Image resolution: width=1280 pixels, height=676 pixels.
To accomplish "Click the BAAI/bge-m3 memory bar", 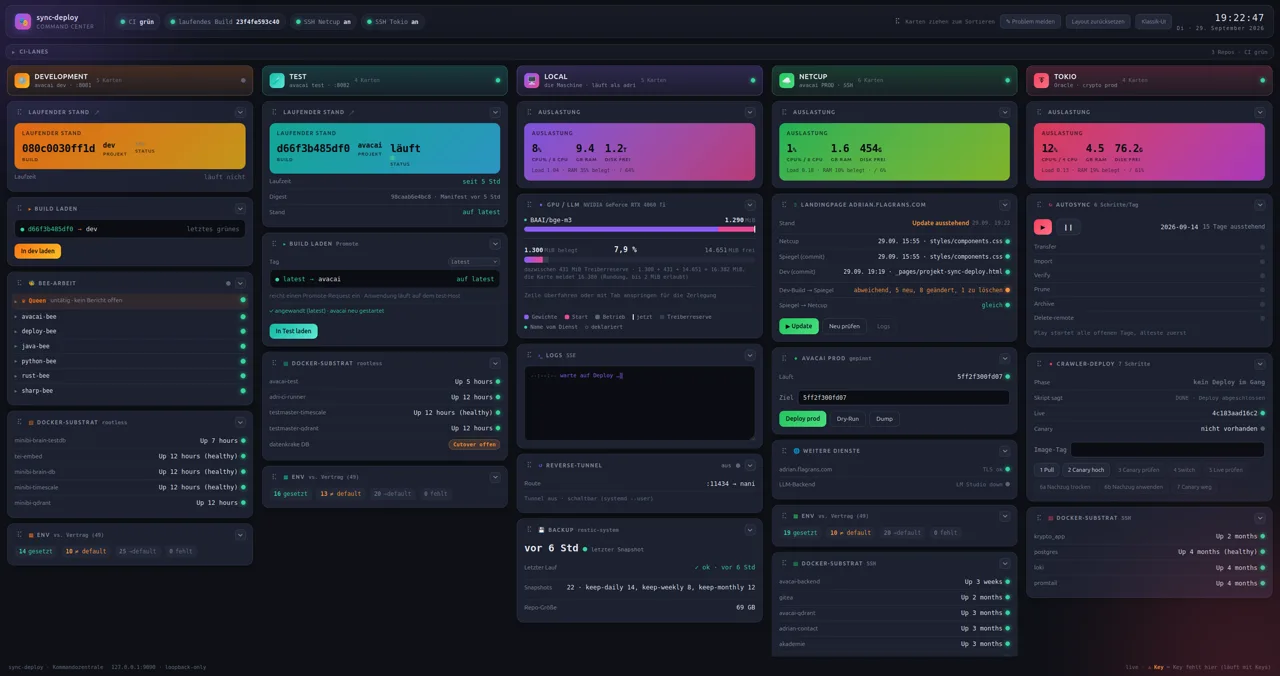I will [x=640, y=229].
